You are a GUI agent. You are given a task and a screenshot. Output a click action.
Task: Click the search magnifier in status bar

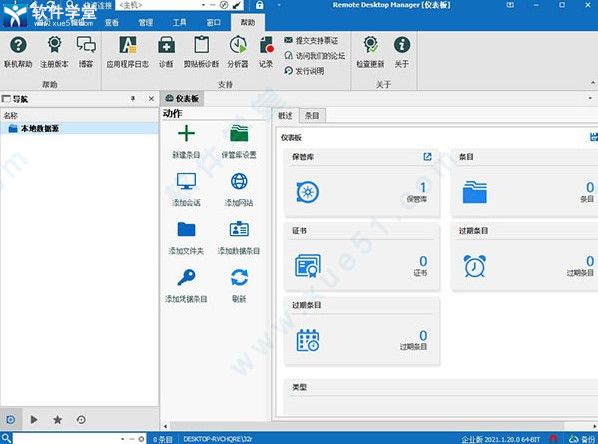[6, 438]
